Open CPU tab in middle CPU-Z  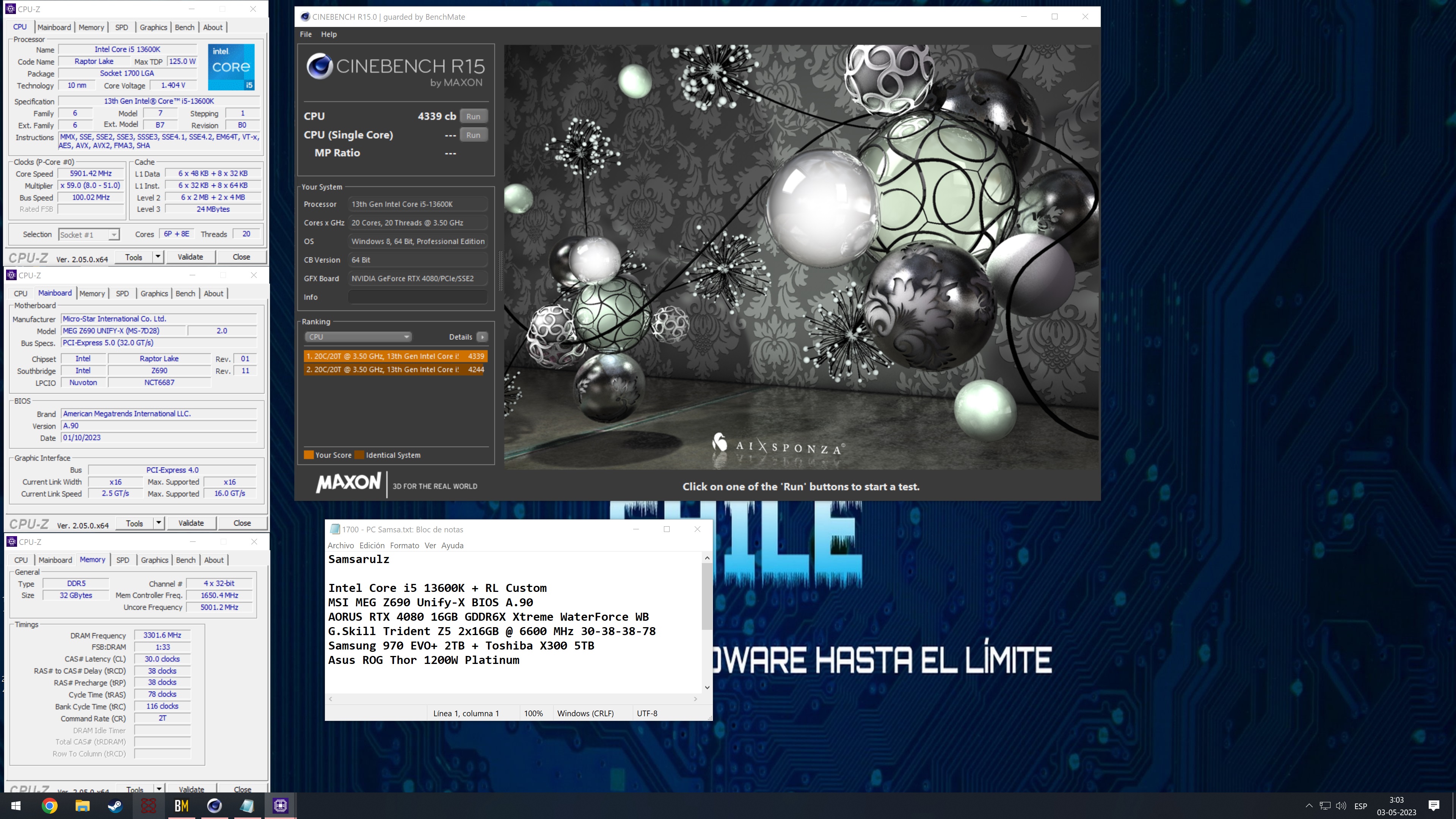pos(20,293)
